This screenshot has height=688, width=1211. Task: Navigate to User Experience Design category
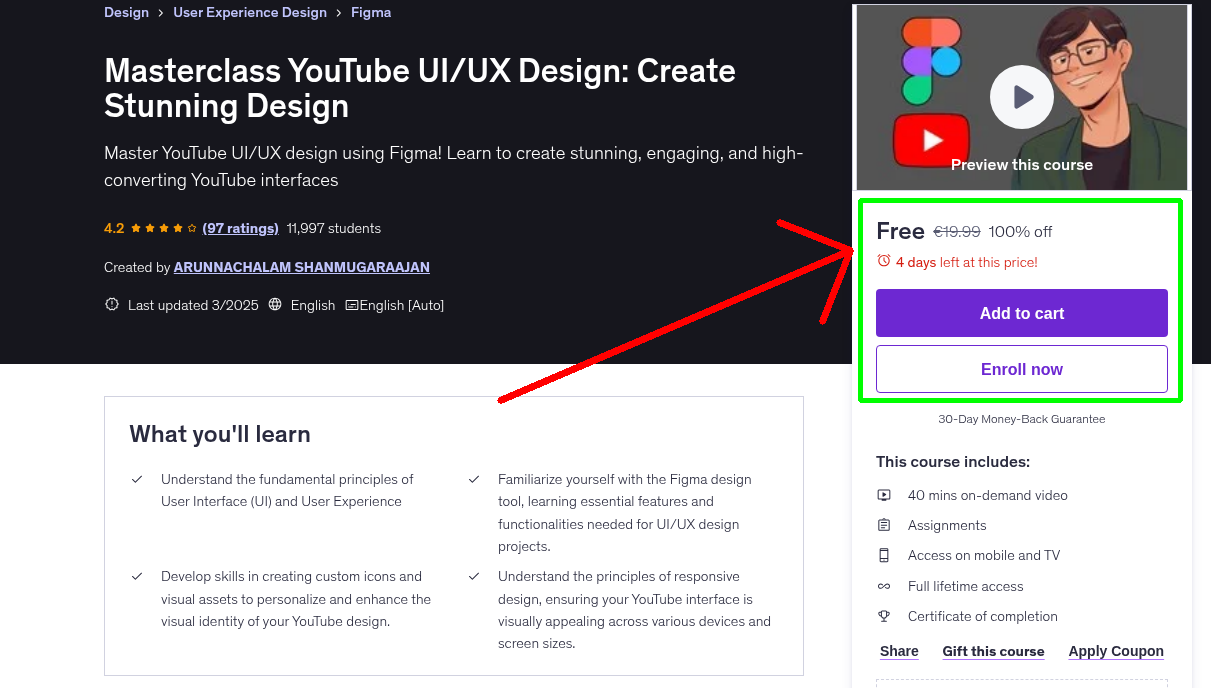click(249, 12)
